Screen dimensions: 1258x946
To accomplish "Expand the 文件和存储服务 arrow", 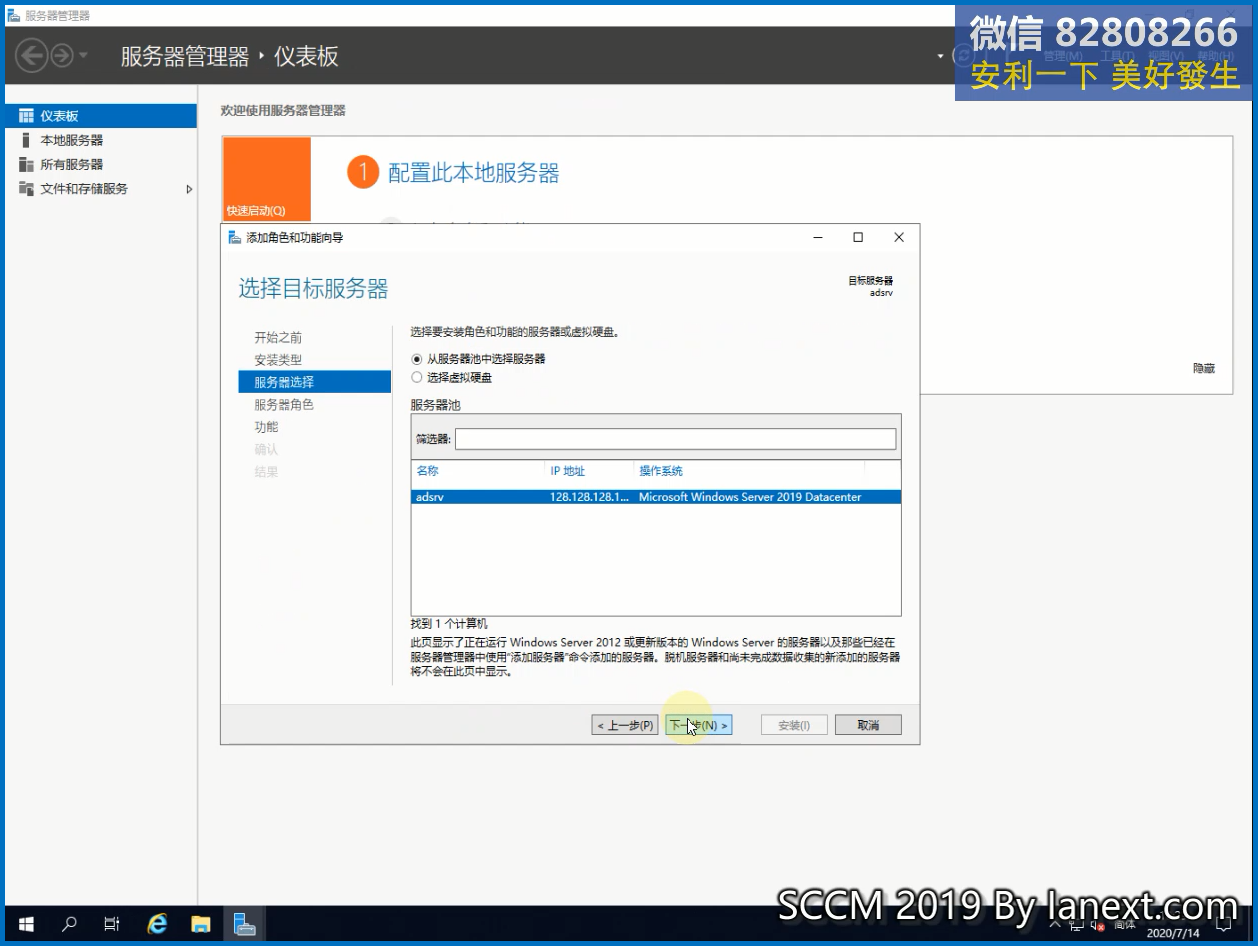I will click(x=189, y=188).
